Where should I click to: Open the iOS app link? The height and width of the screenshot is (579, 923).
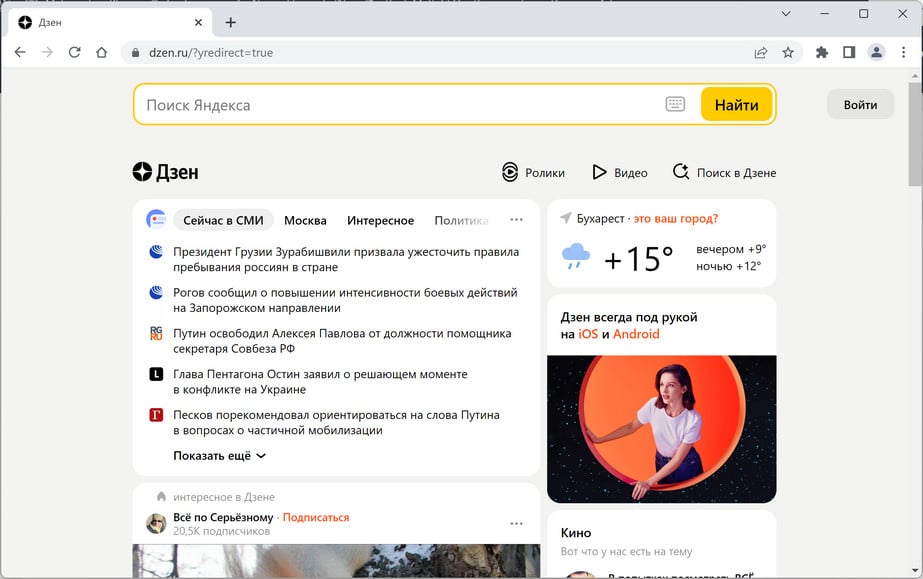(588, 334)
